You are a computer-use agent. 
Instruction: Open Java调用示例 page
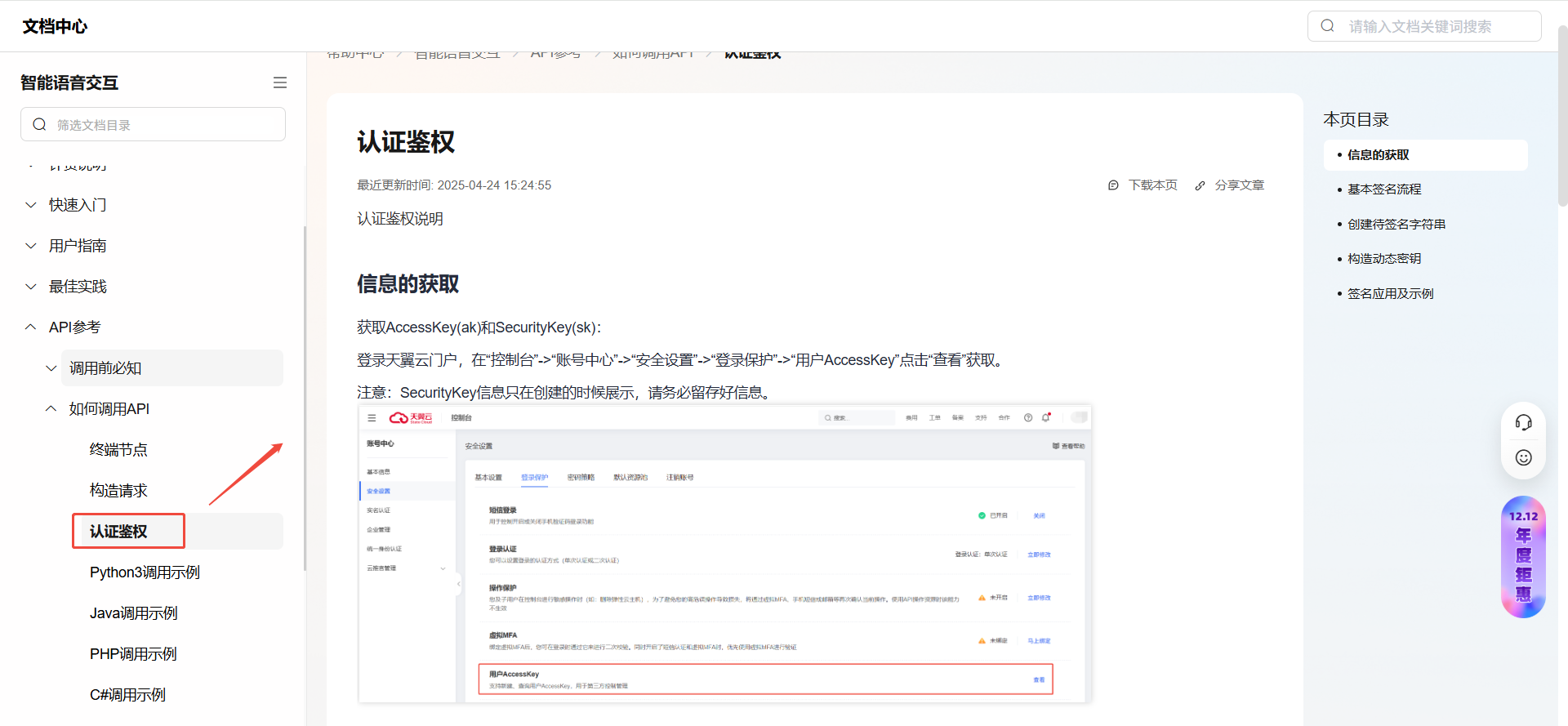pyautogui.click(x=133, y=613)
